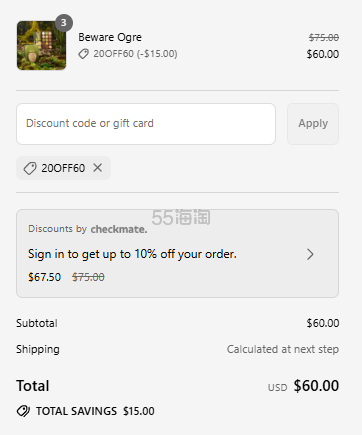Click the Calculated at next step shipping text
362x435 pixels.
tap(283, 349)
